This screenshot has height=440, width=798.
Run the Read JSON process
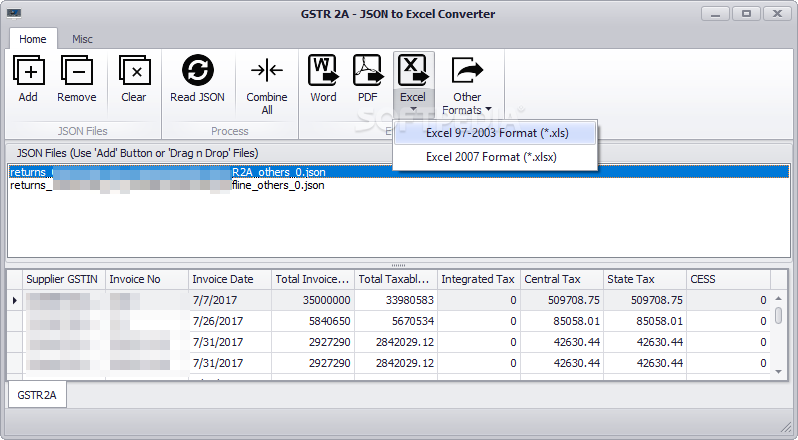click(x=197, y=78)
